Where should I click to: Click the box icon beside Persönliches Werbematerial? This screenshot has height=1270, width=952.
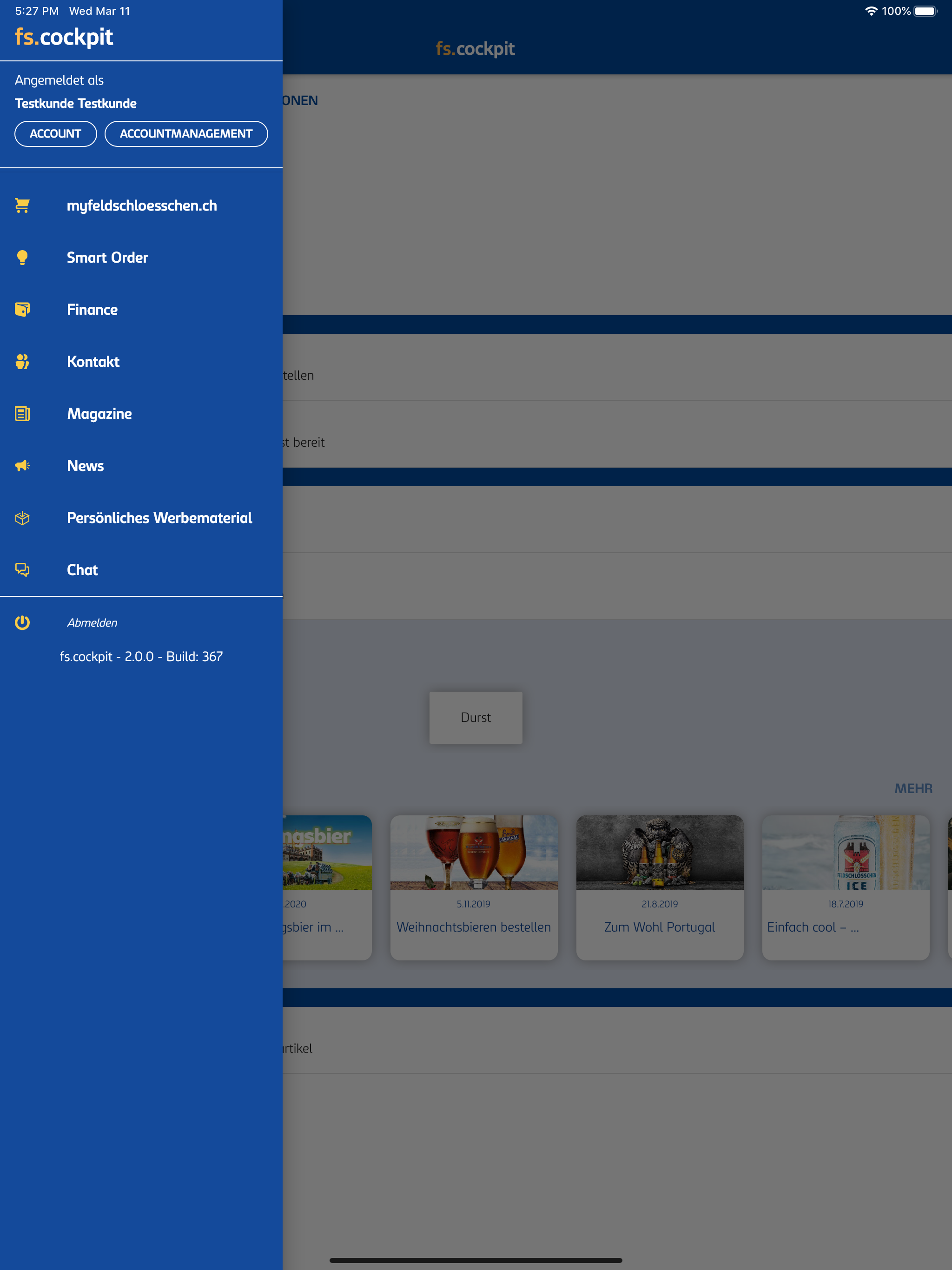coord(22,518)
